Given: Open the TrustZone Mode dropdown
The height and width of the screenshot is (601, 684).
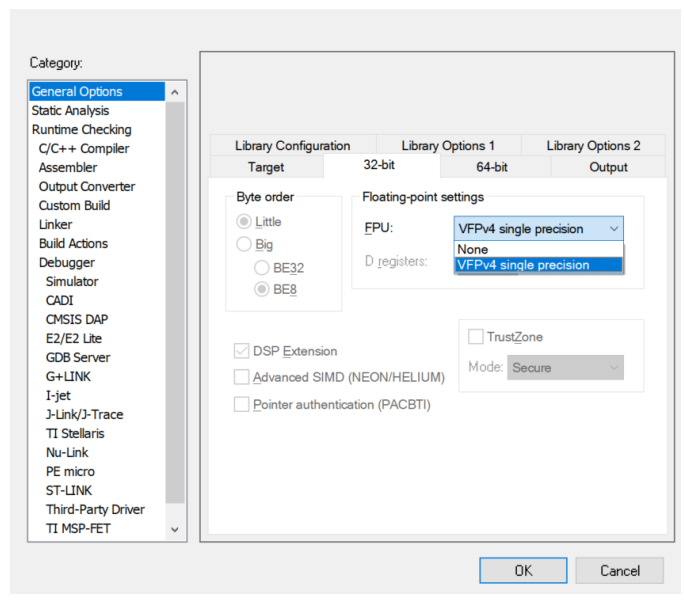Looking at the screenshot, I should click(565, 368).
